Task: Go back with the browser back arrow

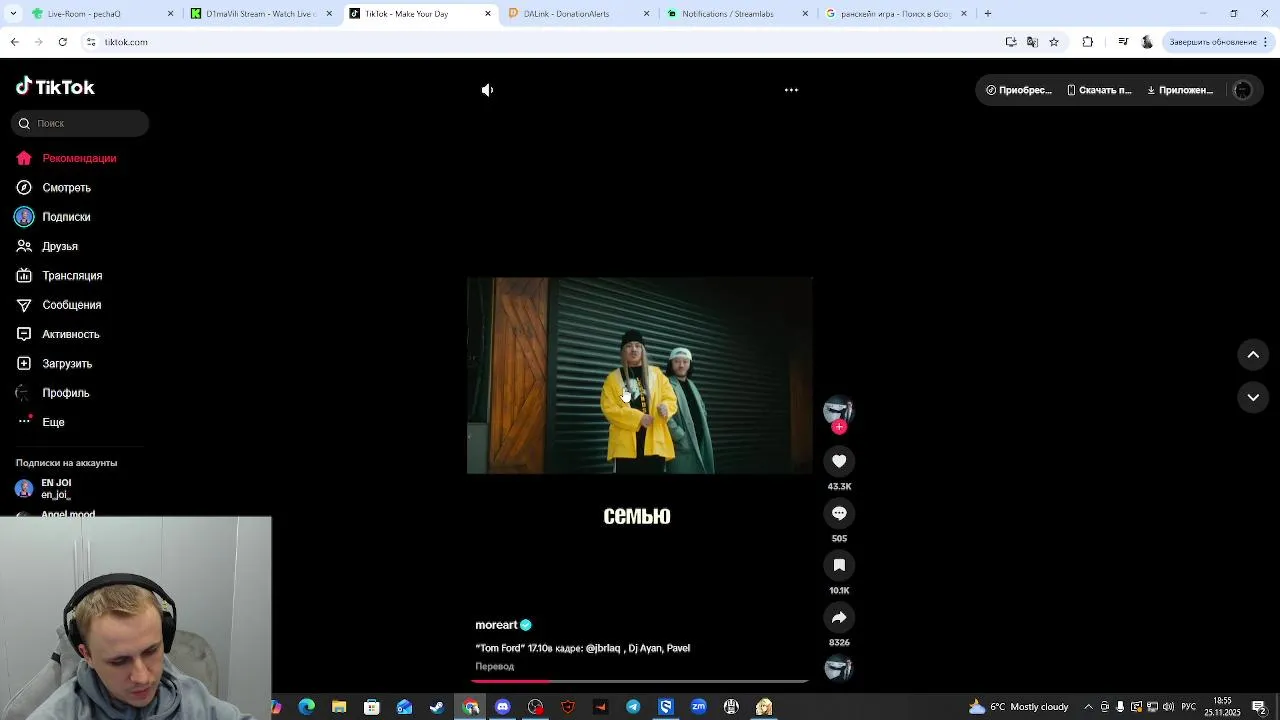Action: tap(14, 42)
